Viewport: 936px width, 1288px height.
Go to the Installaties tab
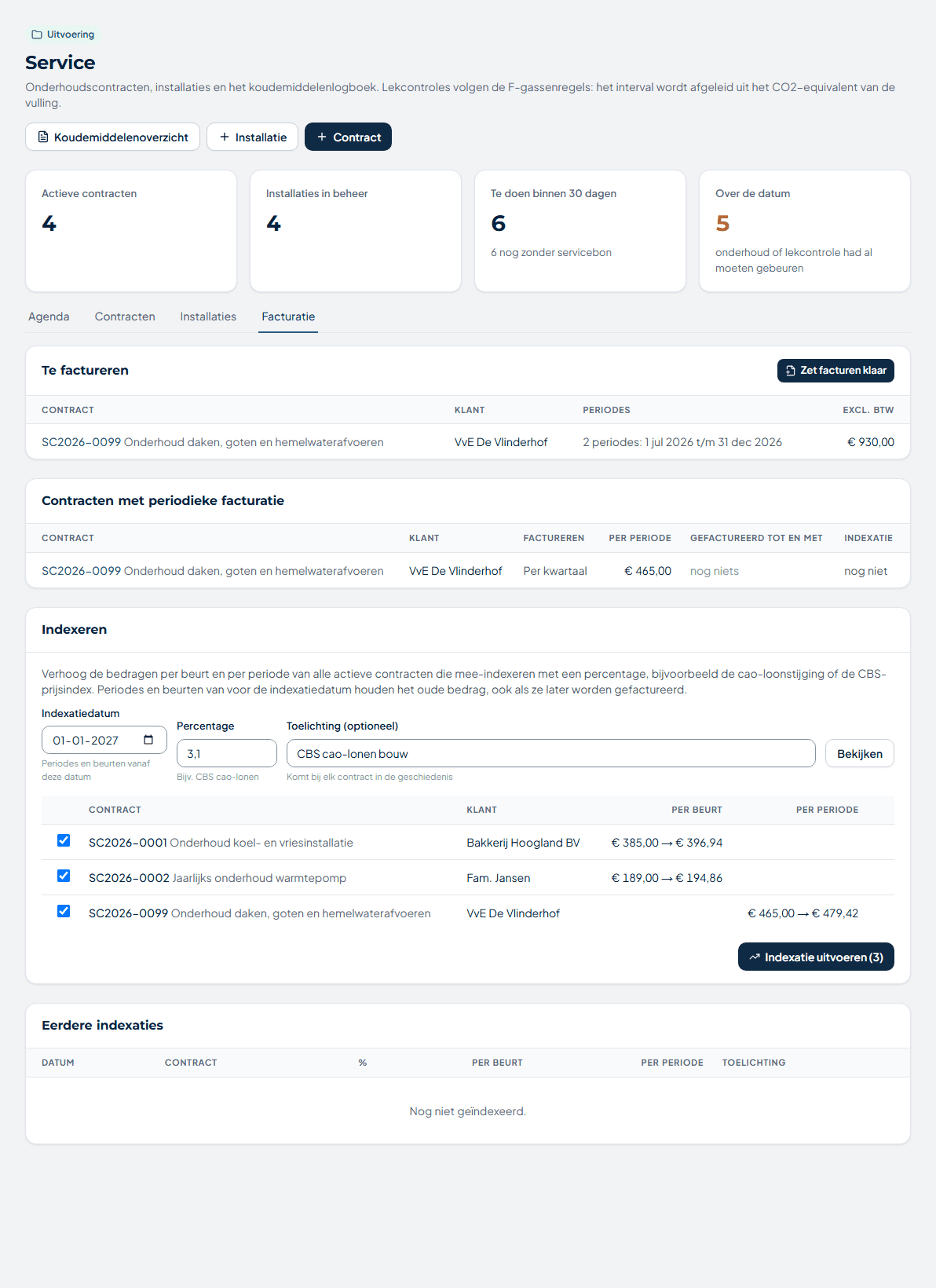click(208, 317)
